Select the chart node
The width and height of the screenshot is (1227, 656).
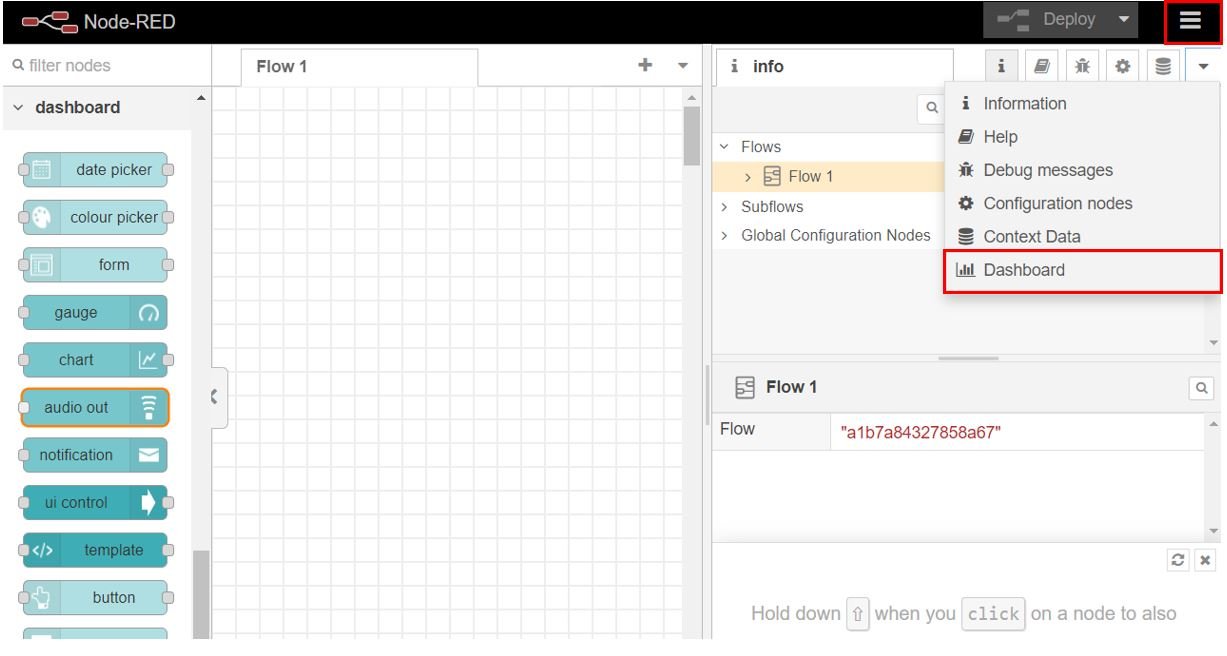(95, 360)
